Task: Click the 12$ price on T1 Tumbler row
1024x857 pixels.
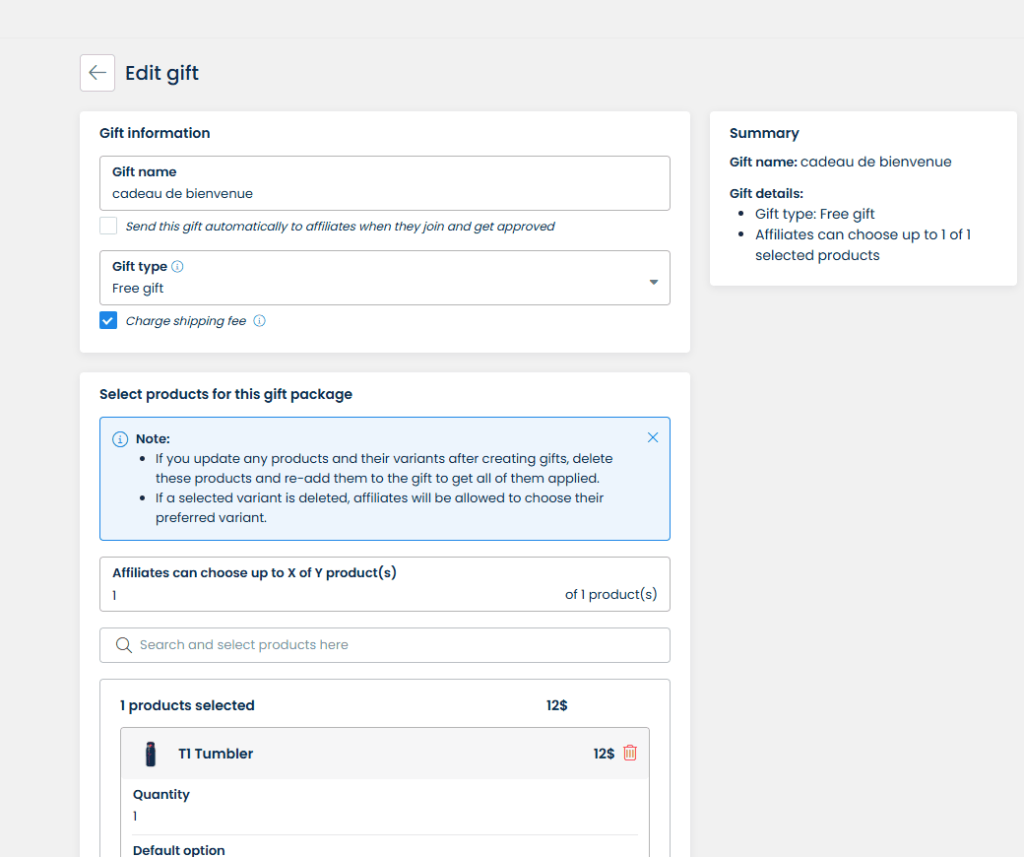Action: 603,754
